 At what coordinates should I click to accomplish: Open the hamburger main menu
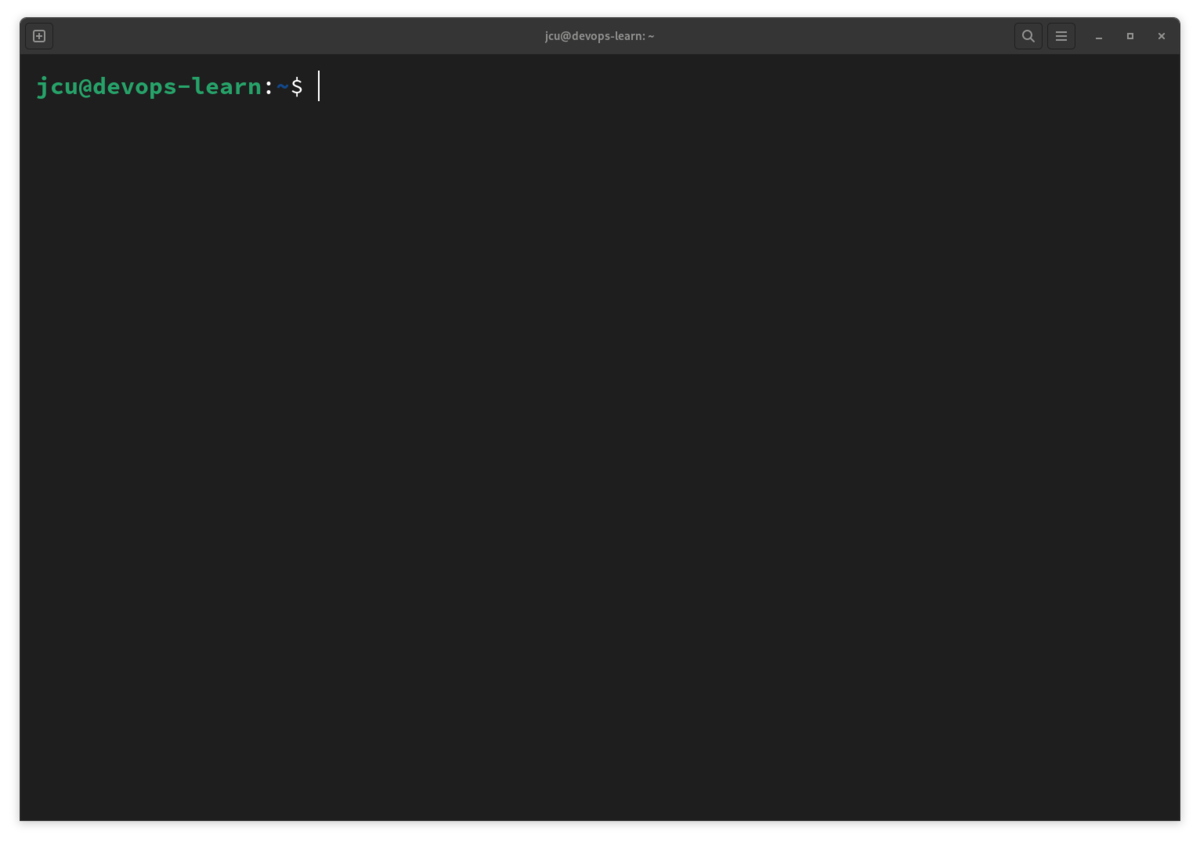coord(1061,36)
